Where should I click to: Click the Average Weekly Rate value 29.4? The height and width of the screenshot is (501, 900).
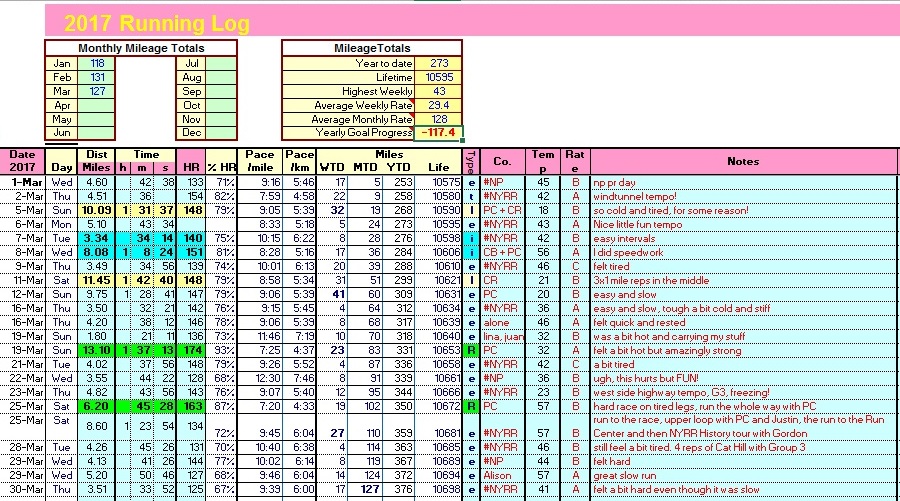pos(438,105)
